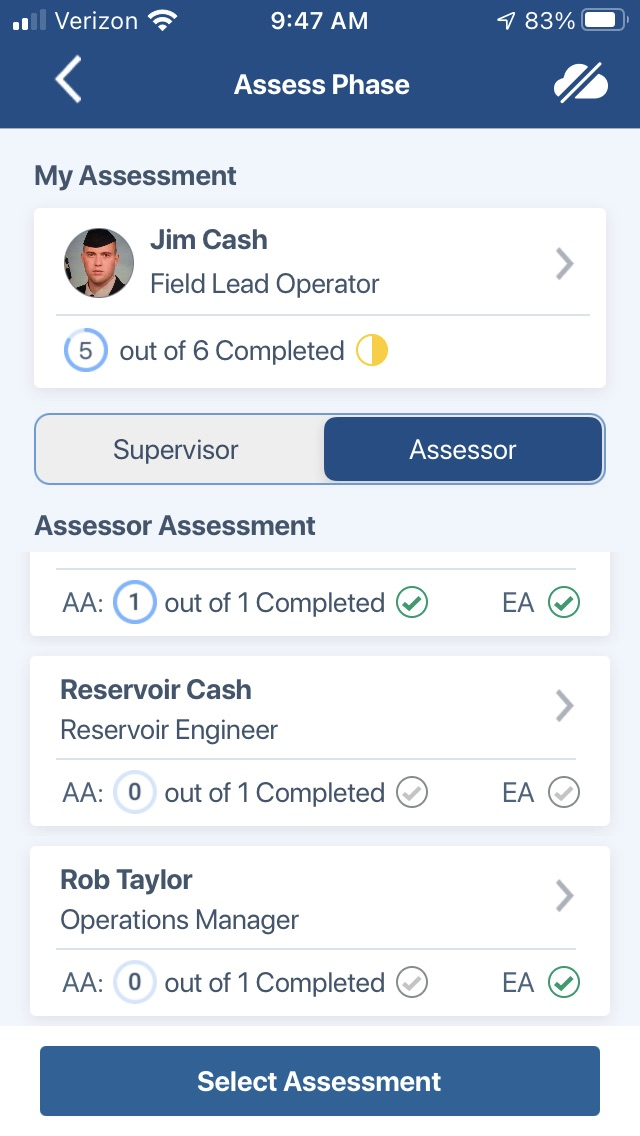The height and width of the screenshot is (1136, 640).
Task: Switch to the Assessor tab
Action: coord(463,449)
